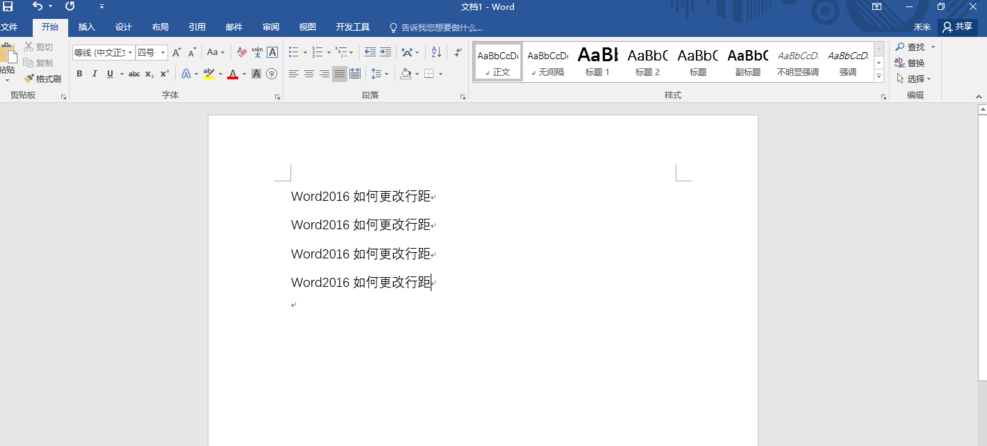Click the 选择 (Select) button
The height and width of the screenshot is (446, 987).
click(913, 79)
